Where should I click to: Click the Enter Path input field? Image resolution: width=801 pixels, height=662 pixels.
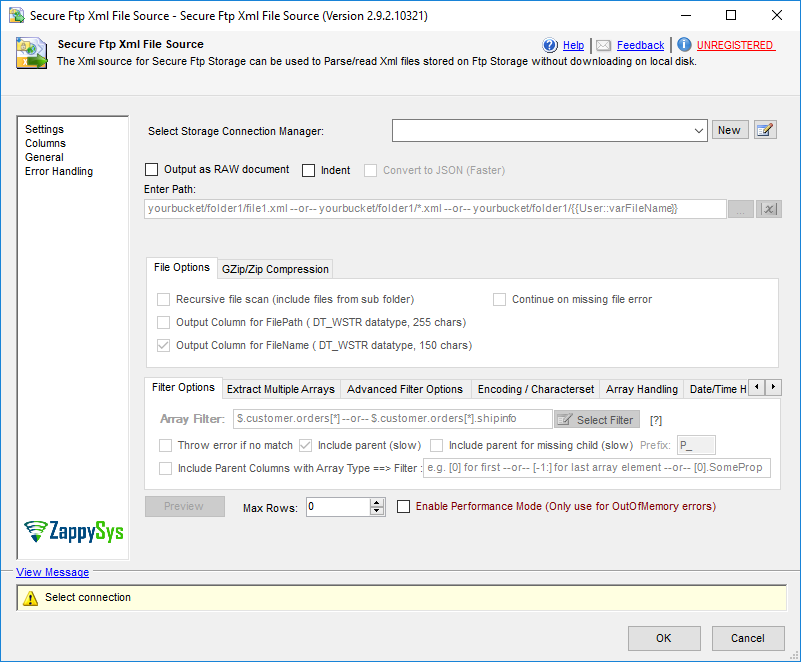pyautogui.click(x=435, y=209)
